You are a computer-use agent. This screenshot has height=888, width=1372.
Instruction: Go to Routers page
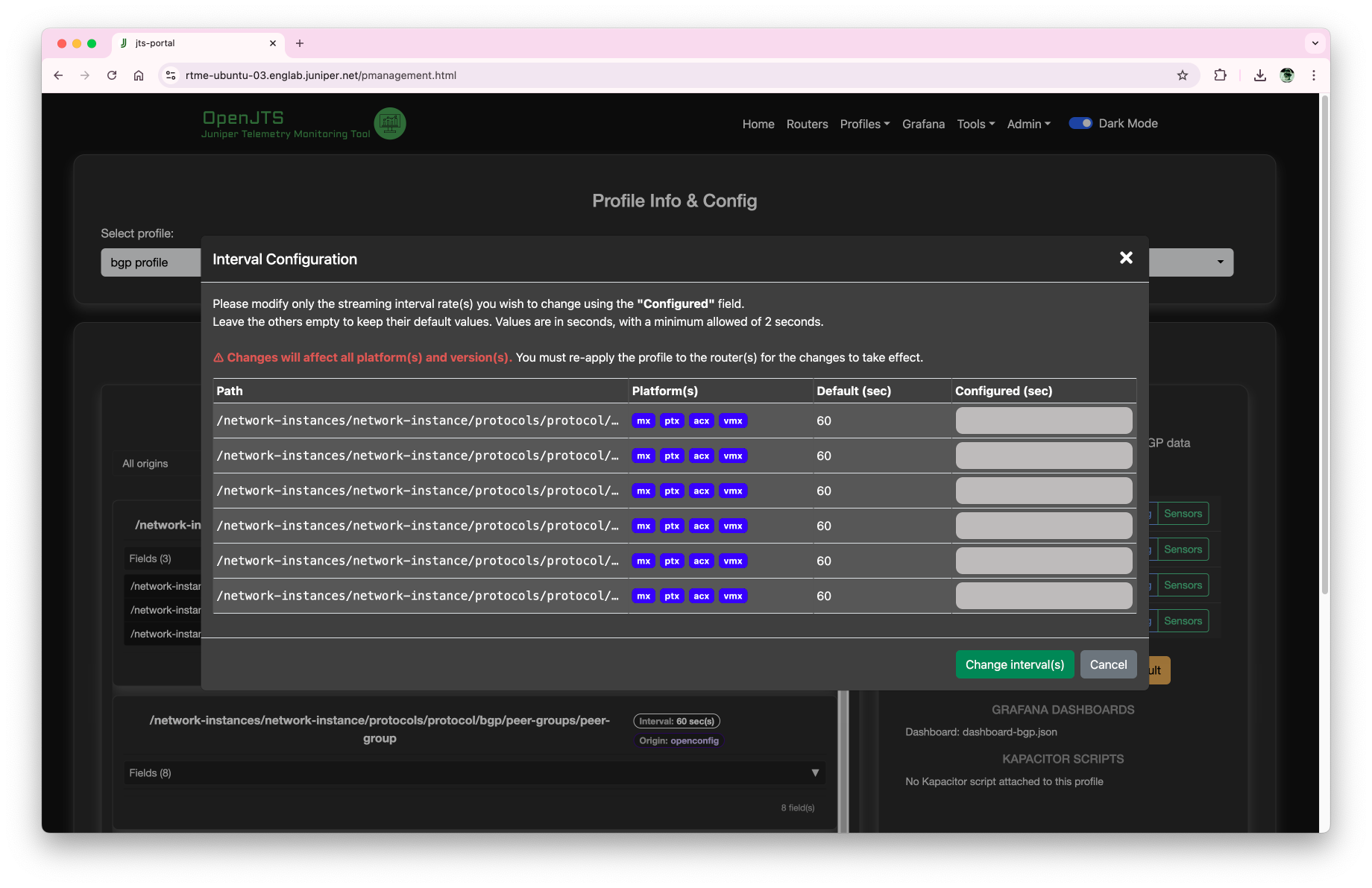click(x=807, y=125)
